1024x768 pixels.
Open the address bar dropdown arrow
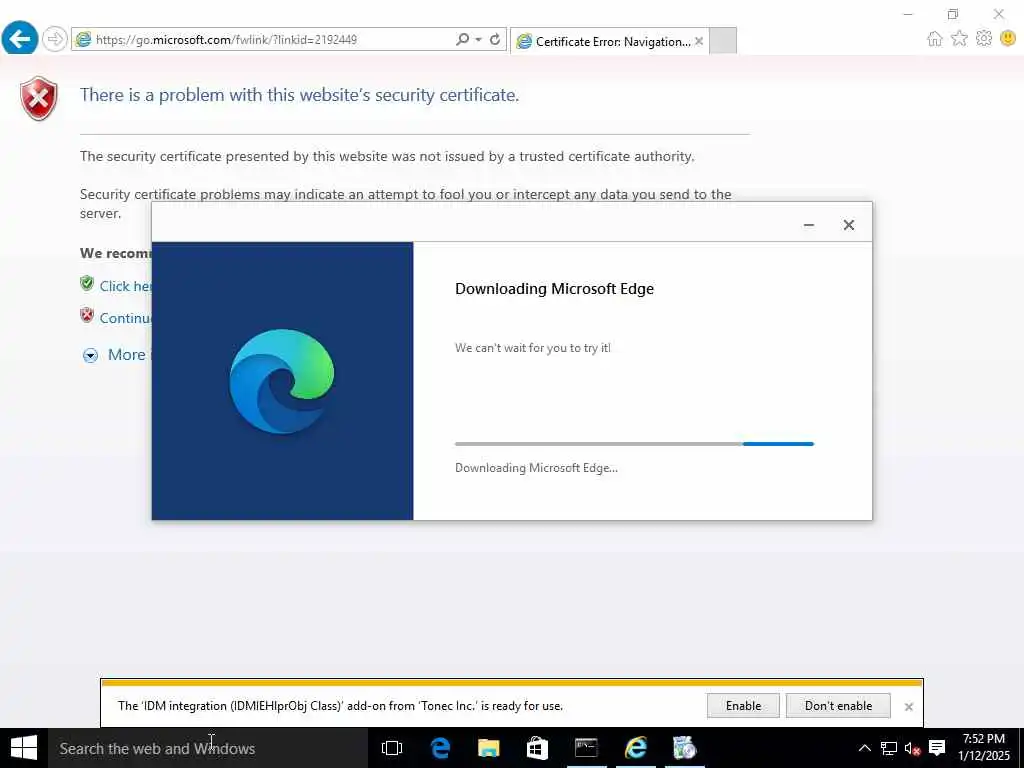click(x=479, y=39)
